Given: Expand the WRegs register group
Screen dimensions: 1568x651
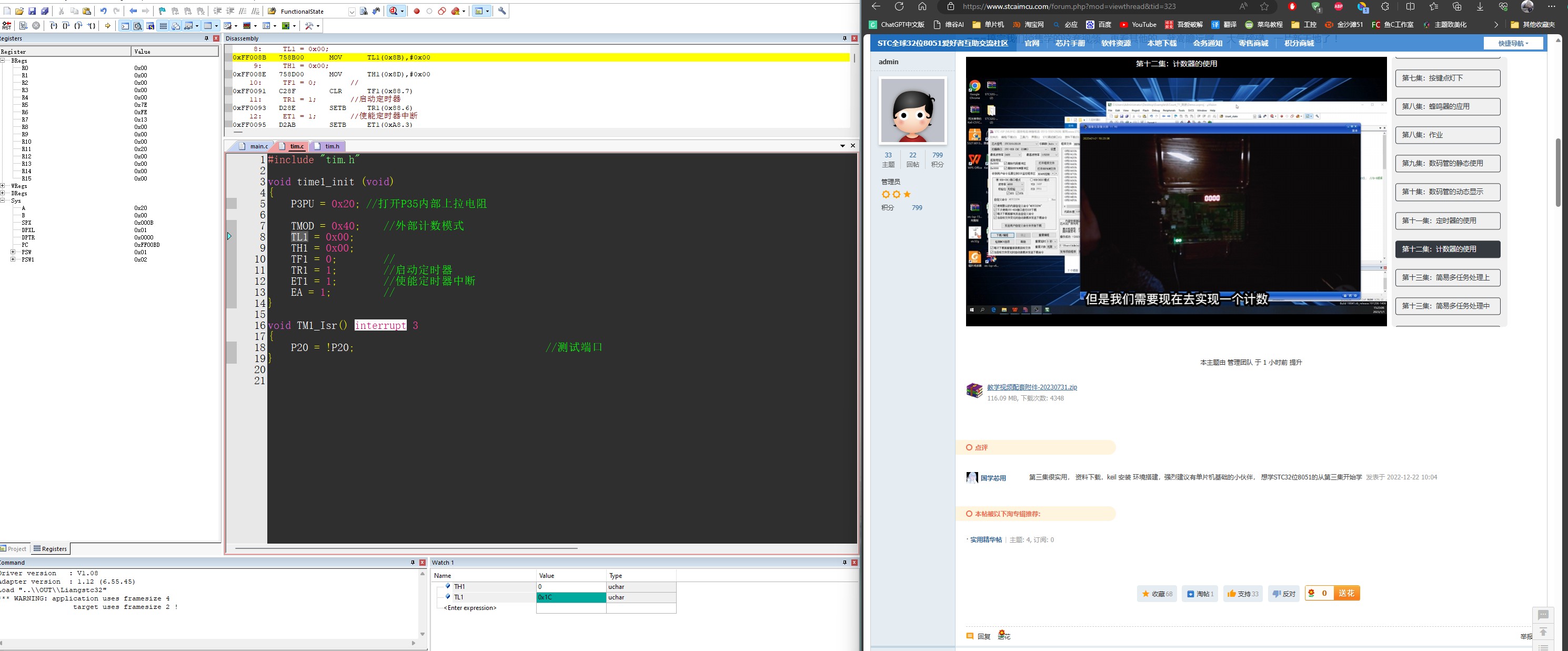Looking at the screenshot, I should point(3,186).
